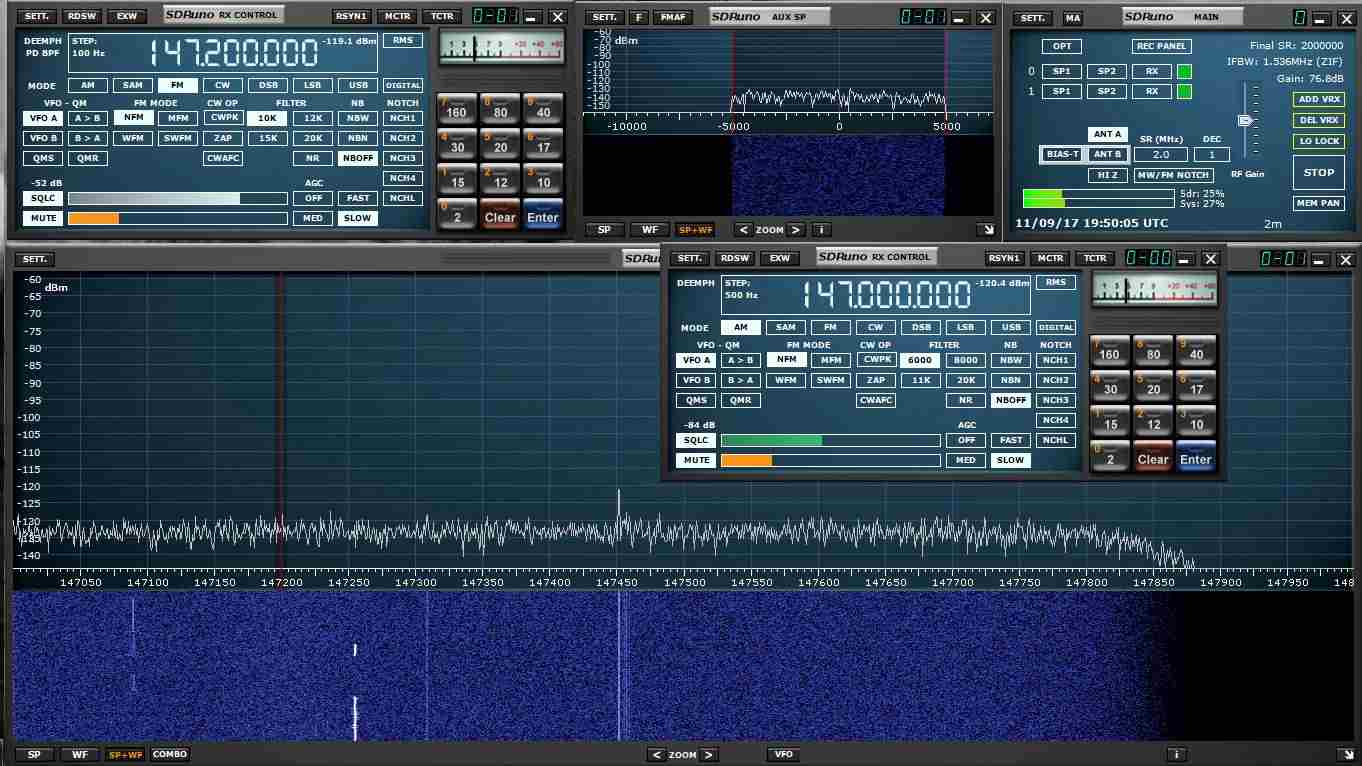This screenshot has height=766, width=1362.
Task: Adjust volume bar in lower RX Control
Action: [x=831, y=460]
